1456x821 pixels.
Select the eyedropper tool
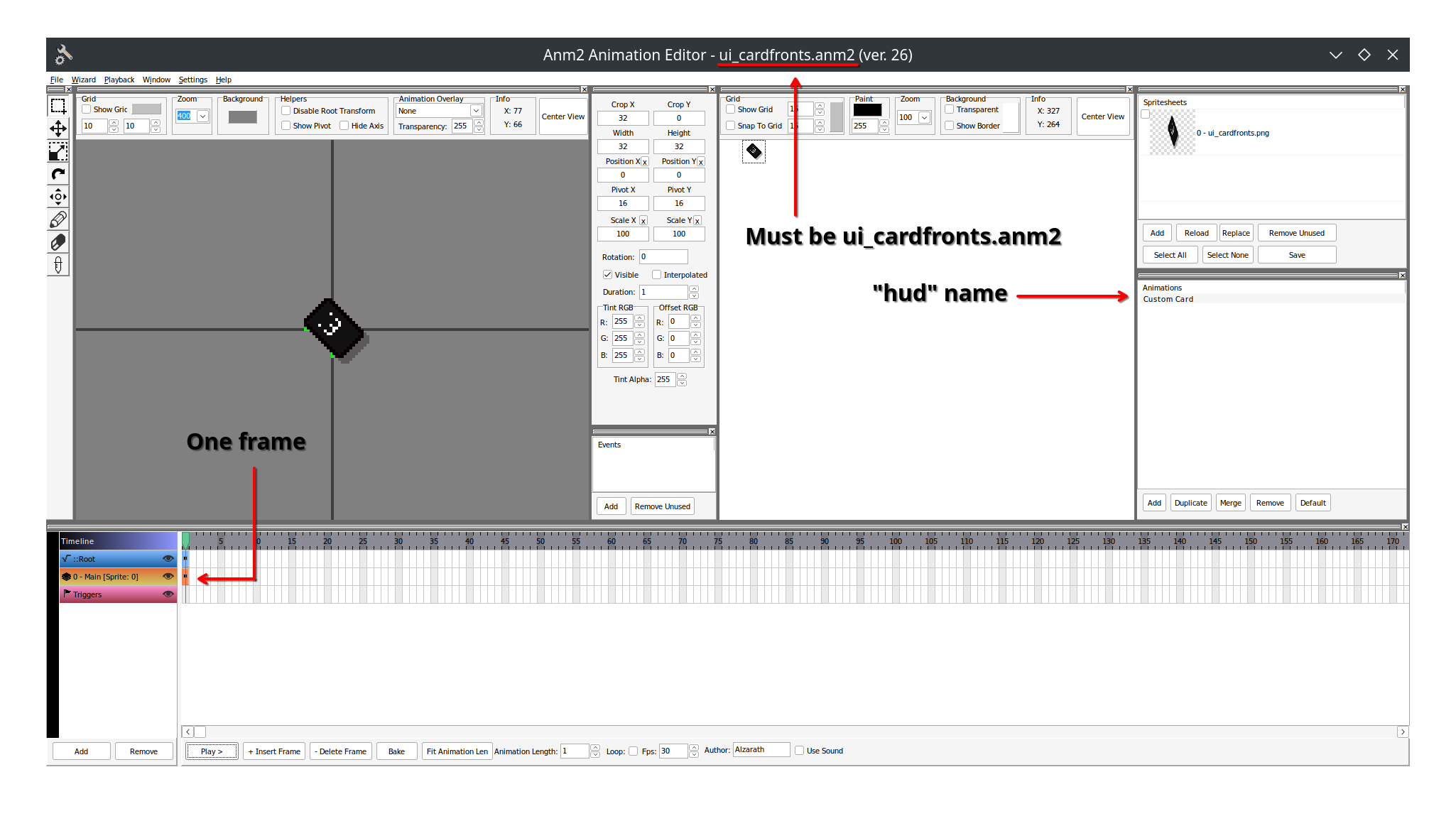pyautogui.click(x=58, y=265)
